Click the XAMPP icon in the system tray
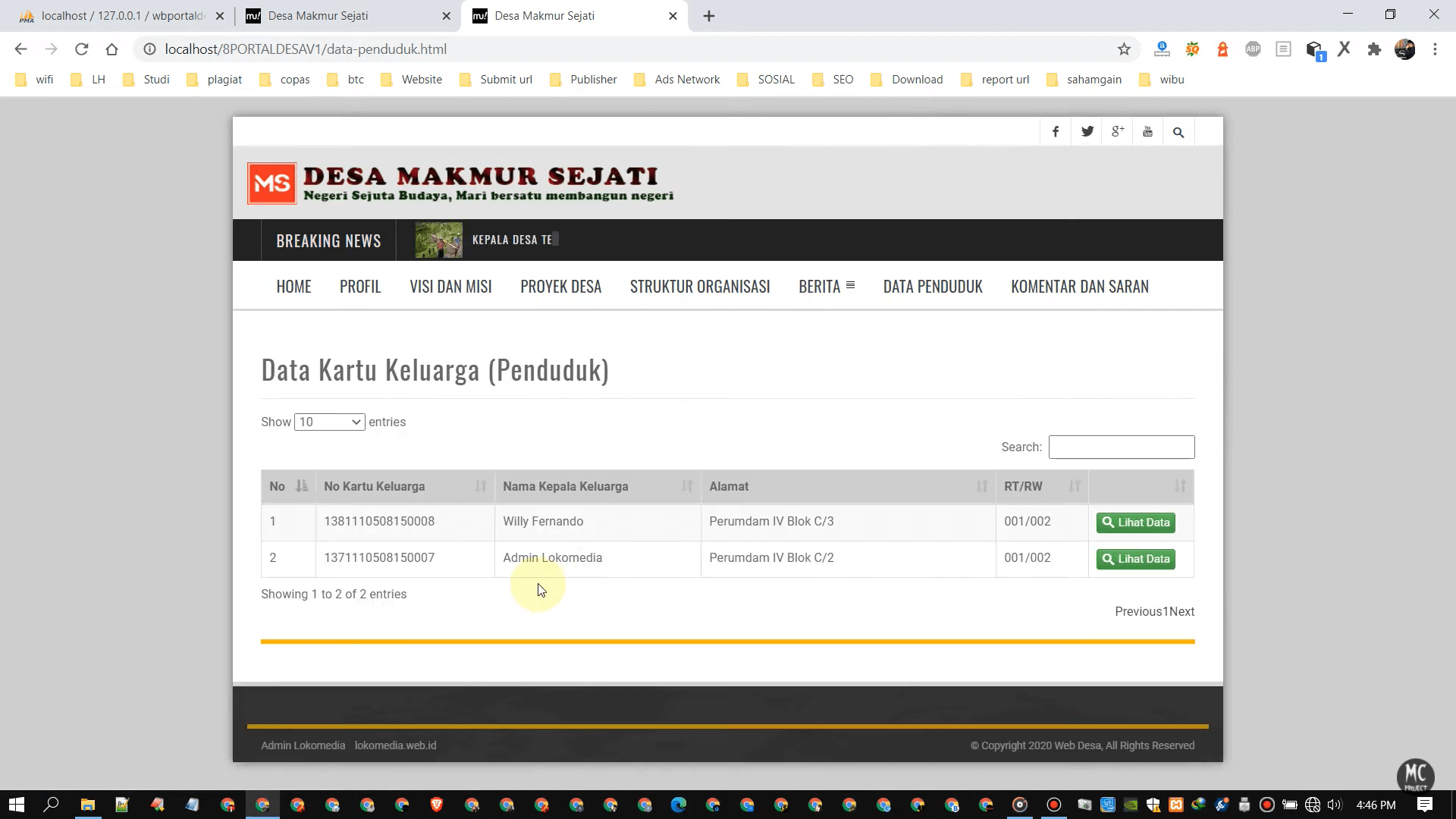Screen dimensions: 1456x819 click(1175, 805)
